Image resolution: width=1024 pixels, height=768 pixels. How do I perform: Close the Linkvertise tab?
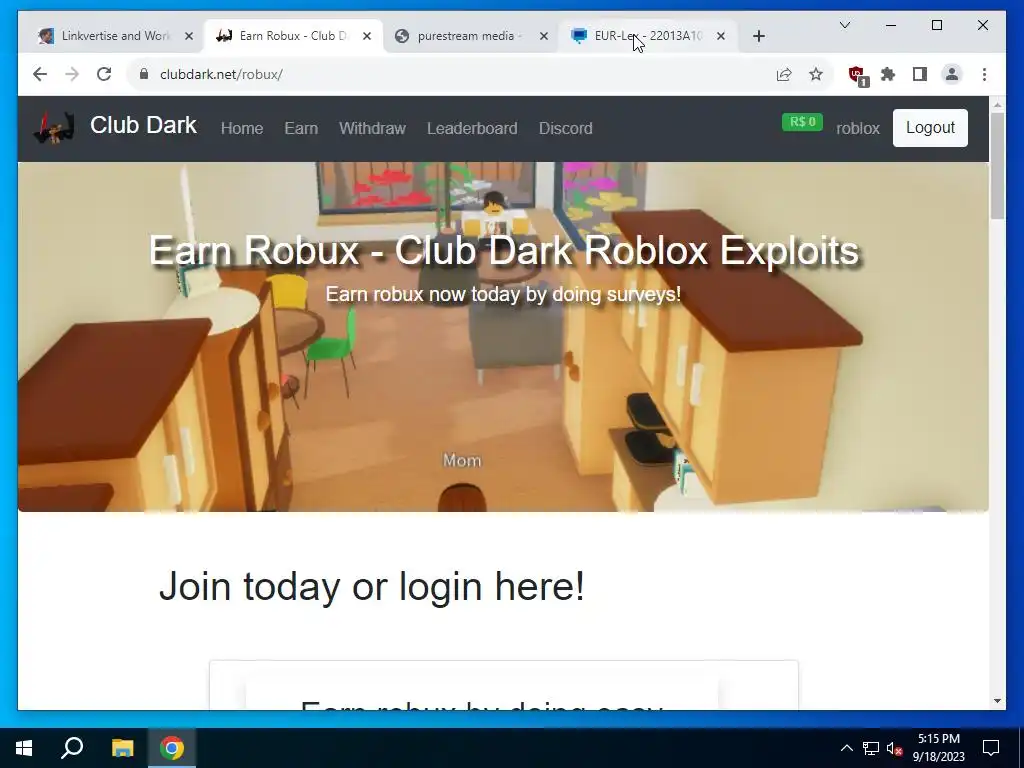tap(189, 37)
